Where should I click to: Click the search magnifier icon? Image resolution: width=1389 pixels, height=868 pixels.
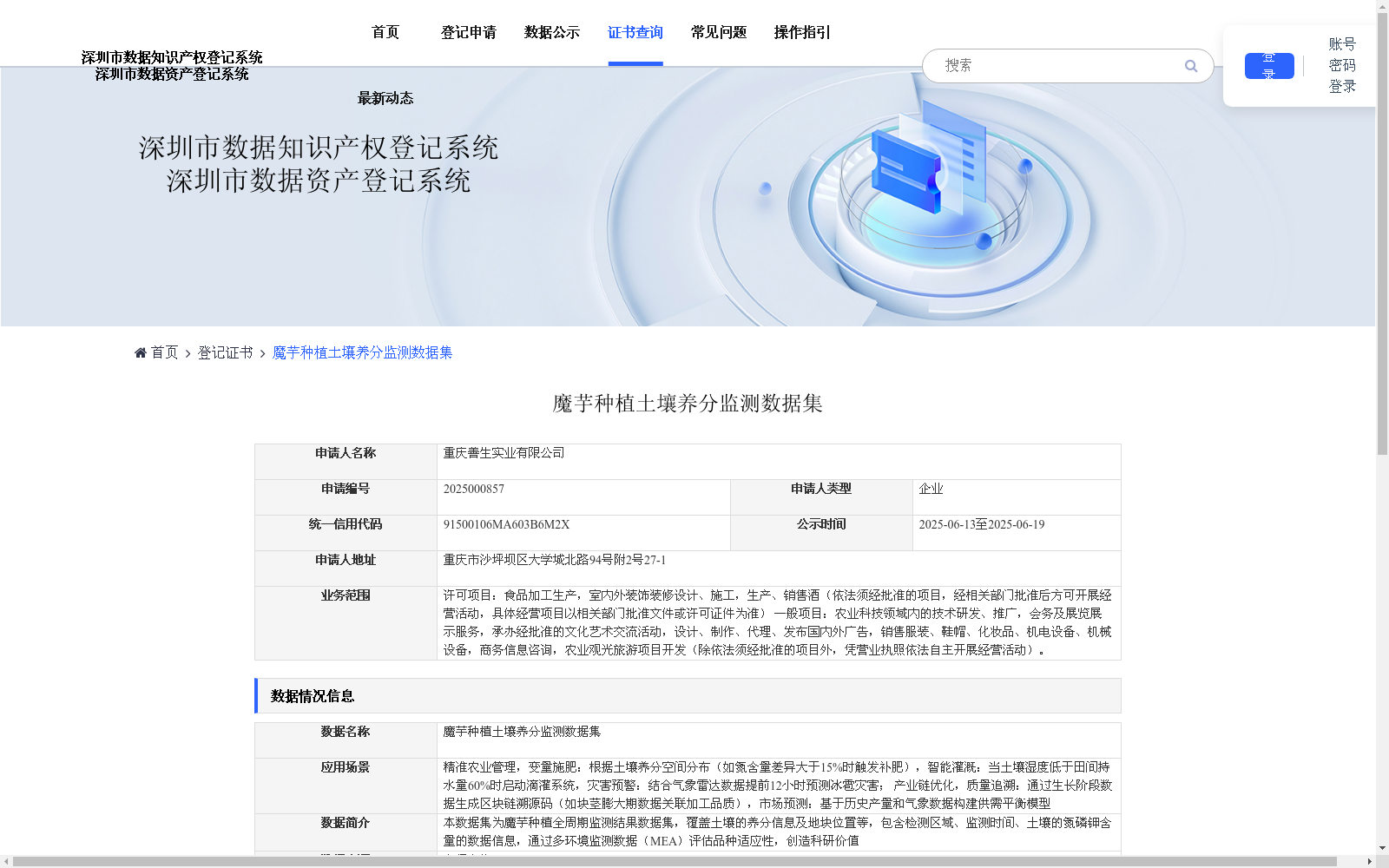pos(1191,66)
